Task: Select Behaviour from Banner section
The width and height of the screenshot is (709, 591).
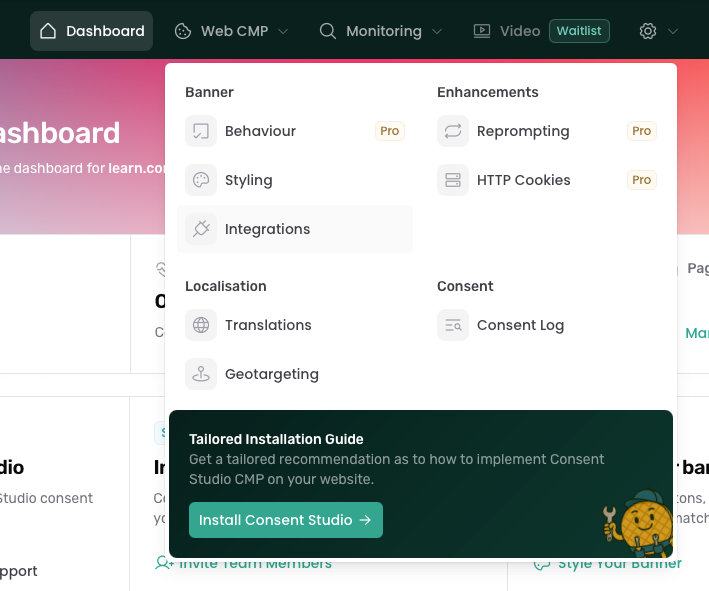Action: click(295, 131)
